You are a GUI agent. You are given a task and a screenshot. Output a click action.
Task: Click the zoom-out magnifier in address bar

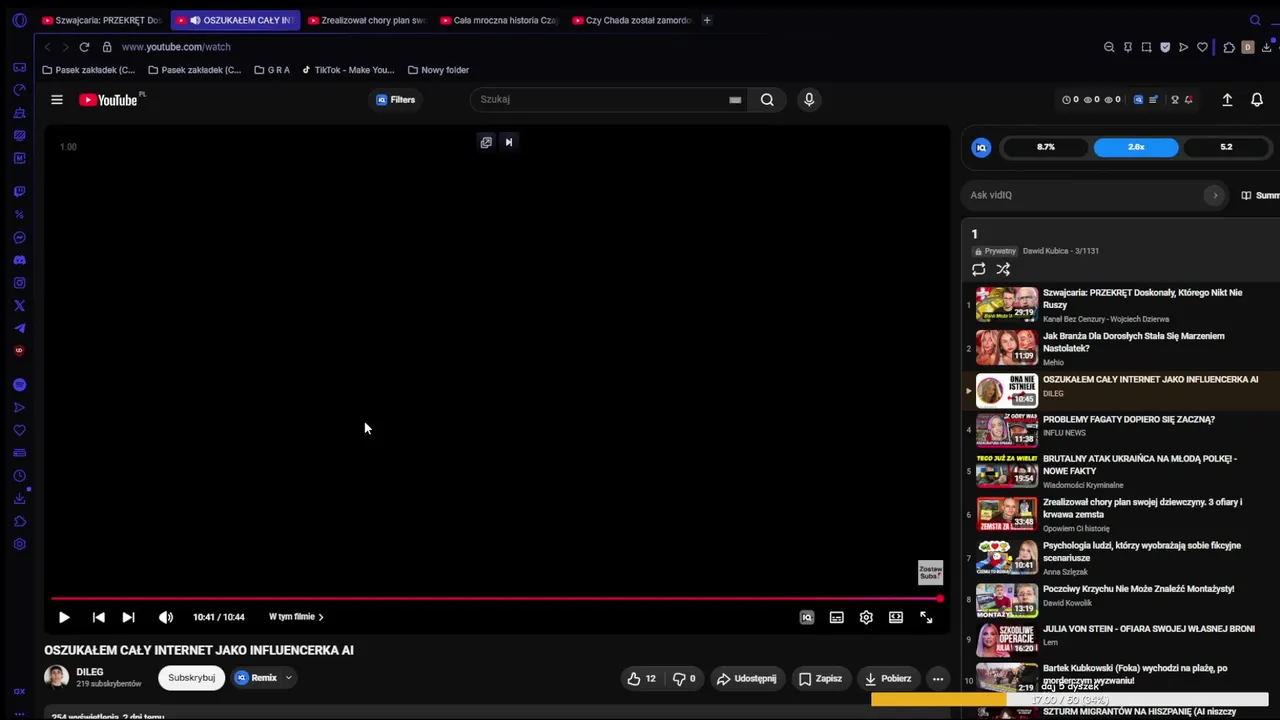pos(1109,47)
